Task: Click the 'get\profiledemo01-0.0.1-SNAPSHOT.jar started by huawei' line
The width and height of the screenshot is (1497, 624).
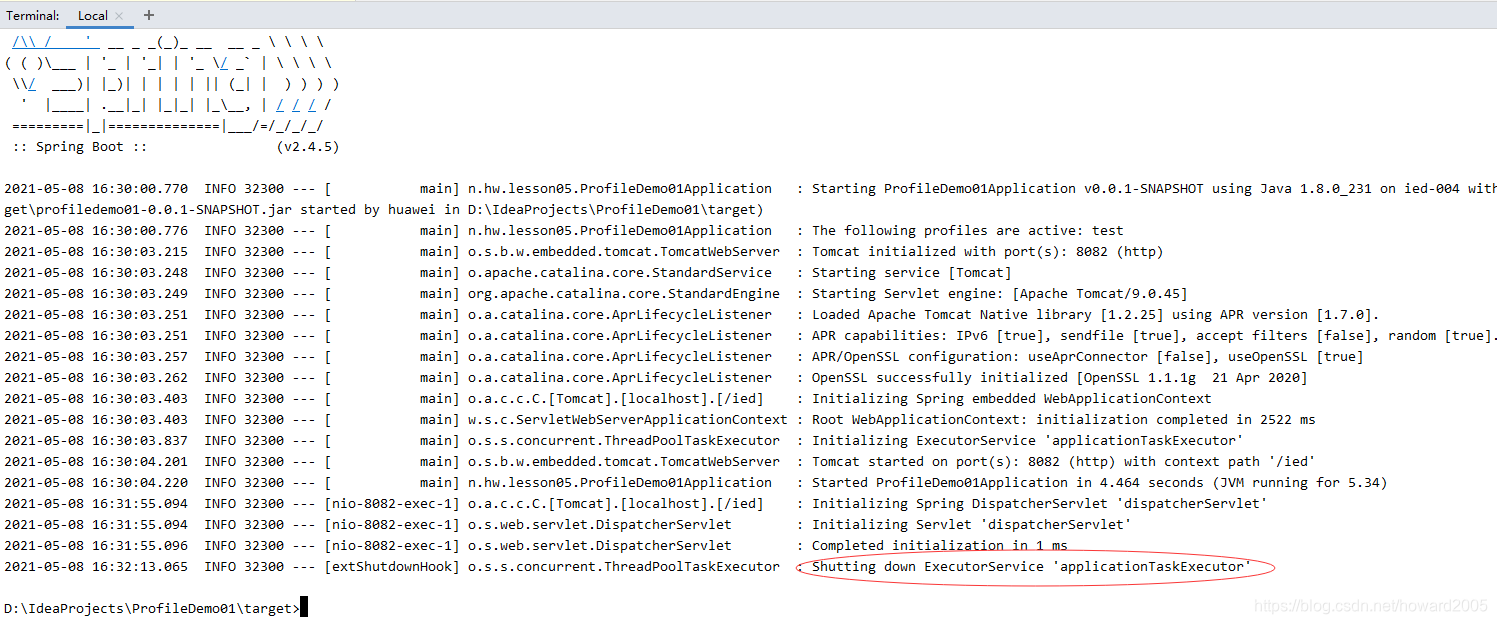Action: 384,210
